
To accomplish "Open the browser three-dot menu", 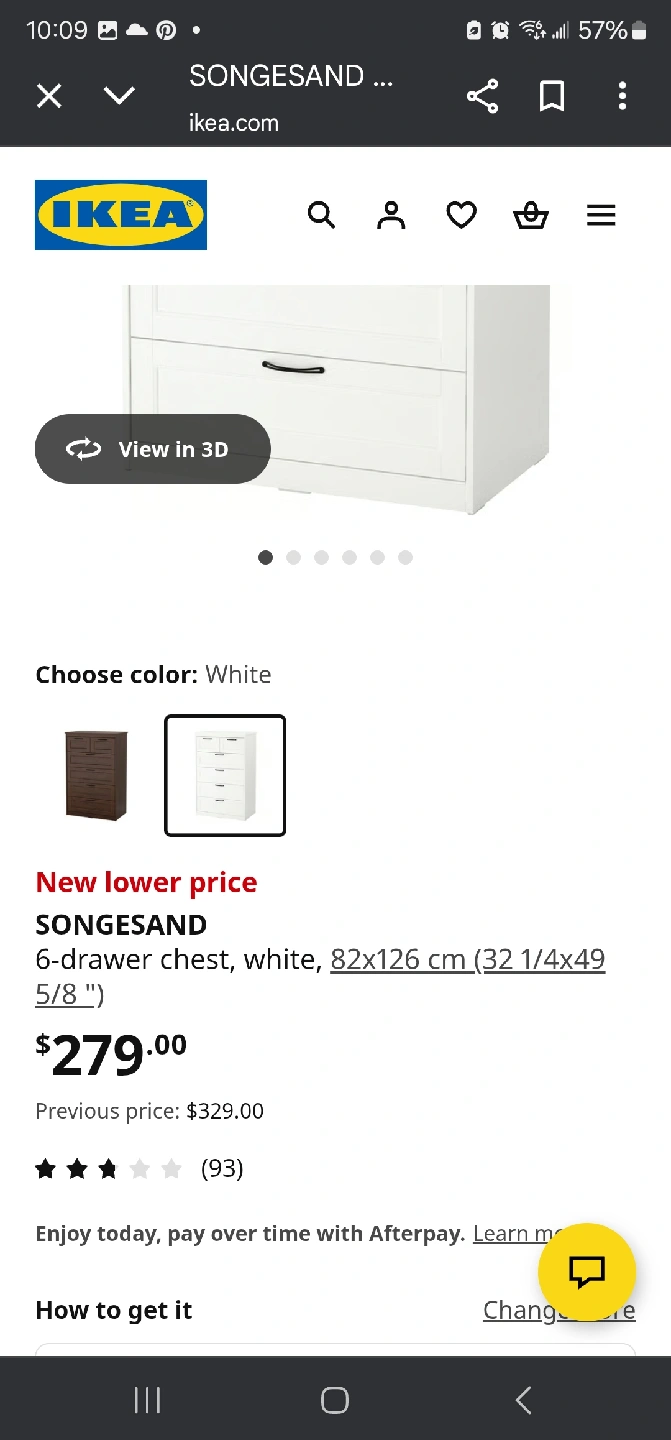I will click(622, 96).
